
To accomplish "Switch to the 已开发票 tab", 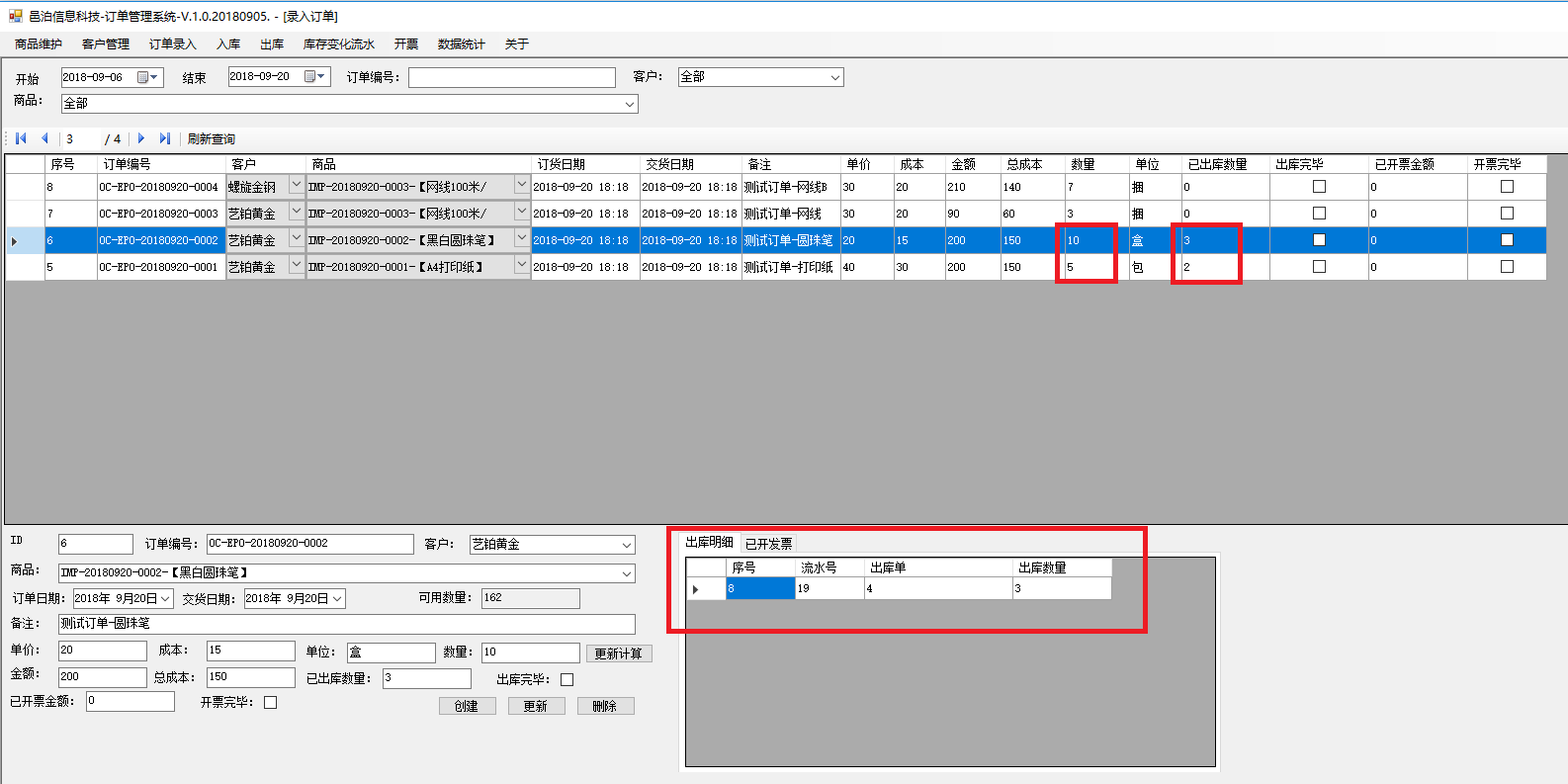I will point(768,544).
